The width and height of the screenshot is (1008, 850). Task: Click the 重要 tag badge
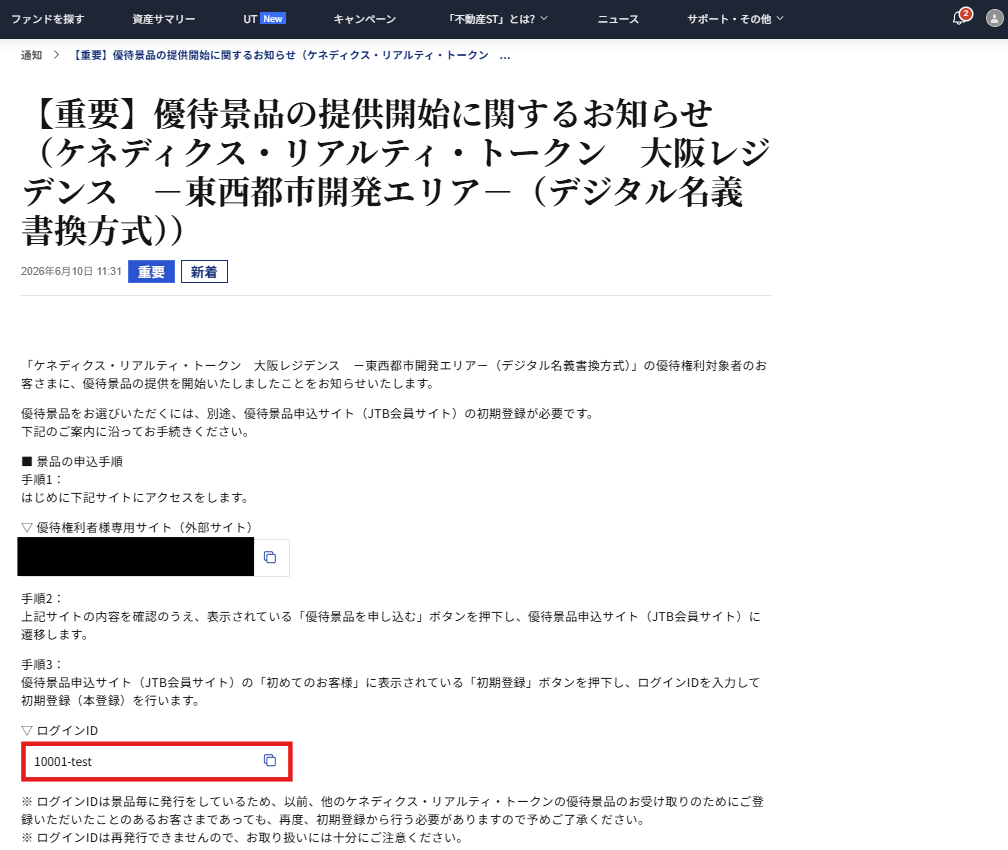(x=151, y=272)
